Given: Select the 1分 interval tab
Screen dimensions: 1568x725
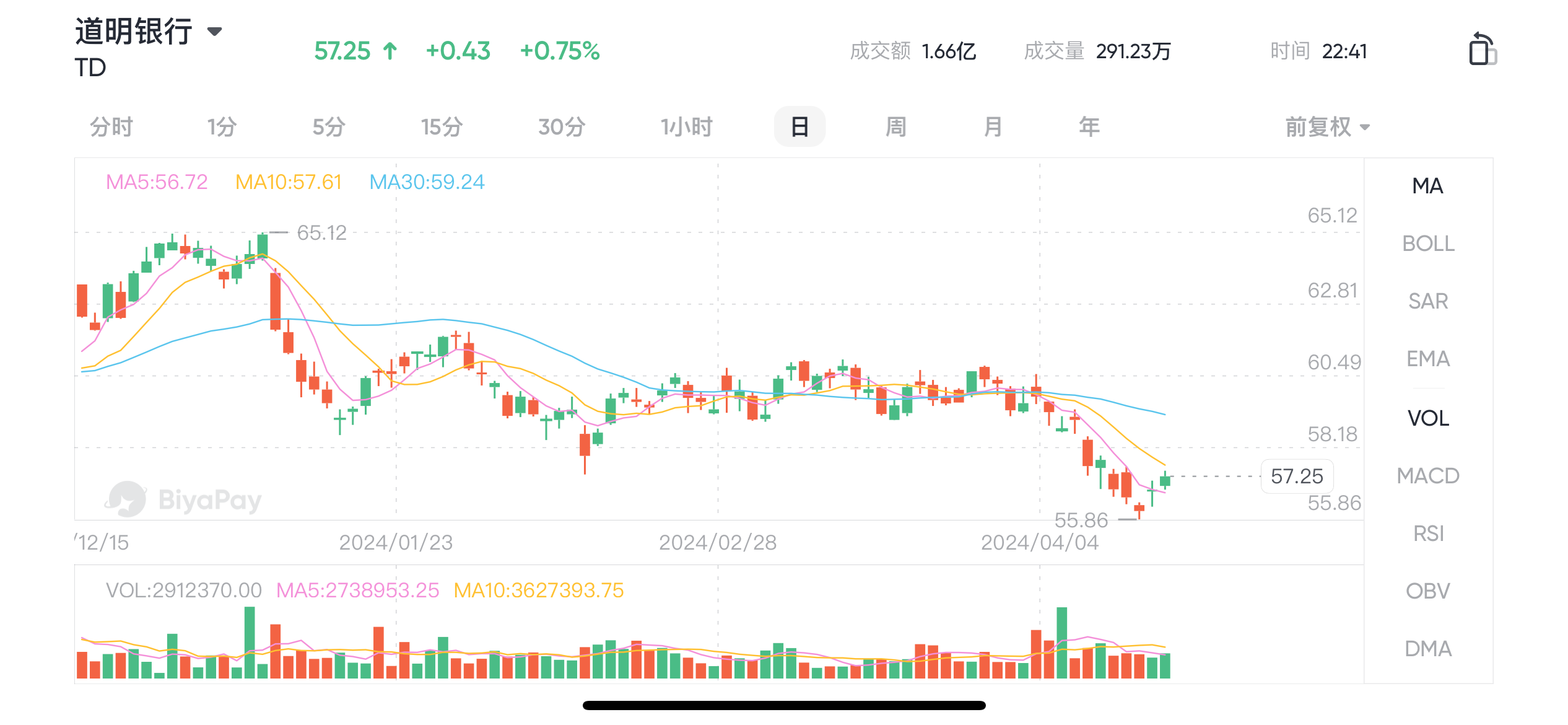Looking at the screenshot, I should [222, 127].
